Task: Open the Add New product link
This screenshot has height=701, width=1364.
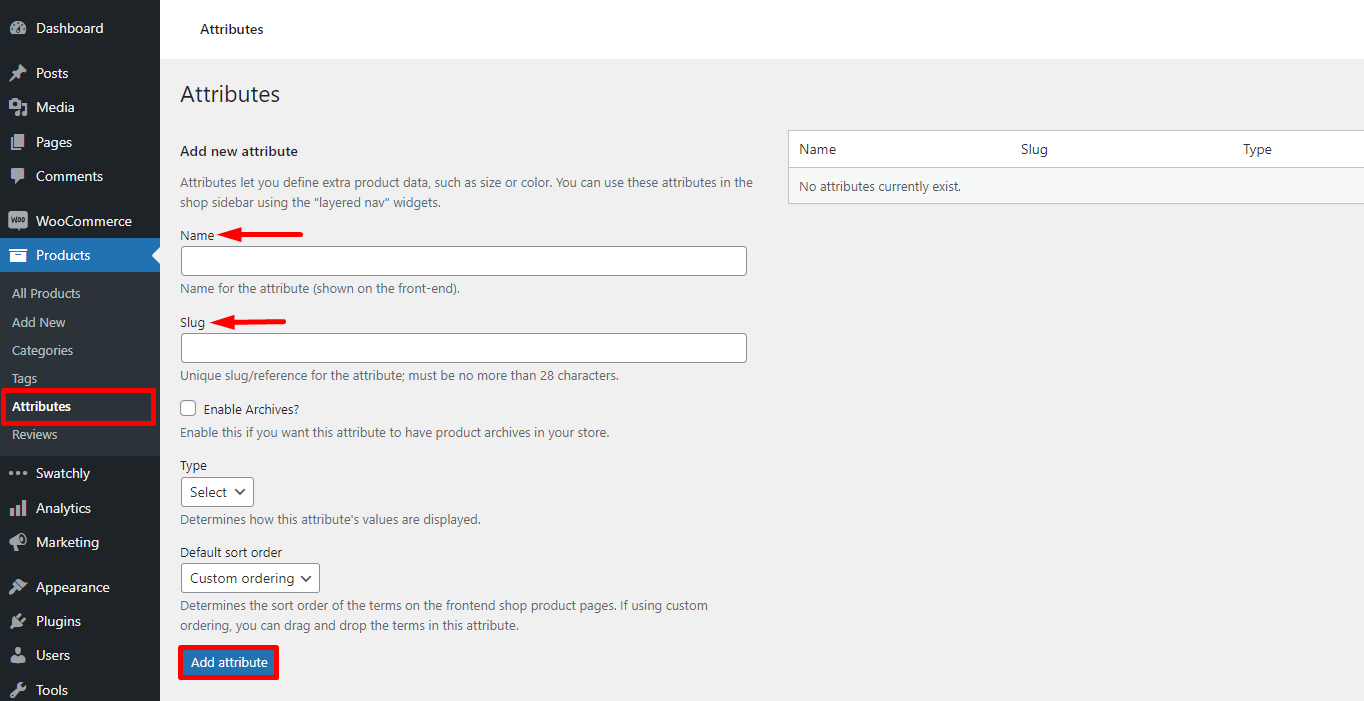Action: pyautogui.click(x=39, y=322)
